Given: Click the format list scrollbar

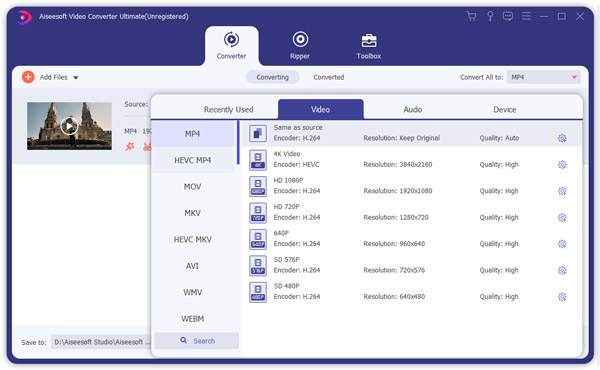Looking at the screenshot, I should 238,142.
